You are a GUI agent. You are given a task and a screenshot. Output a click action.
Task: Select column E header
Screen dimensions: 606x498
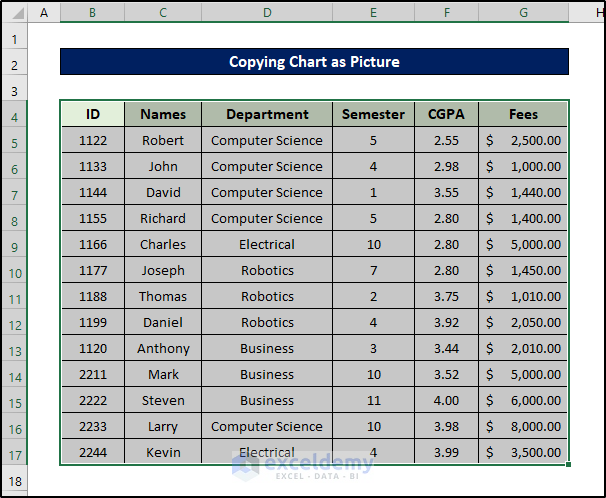tap(373, 12)
